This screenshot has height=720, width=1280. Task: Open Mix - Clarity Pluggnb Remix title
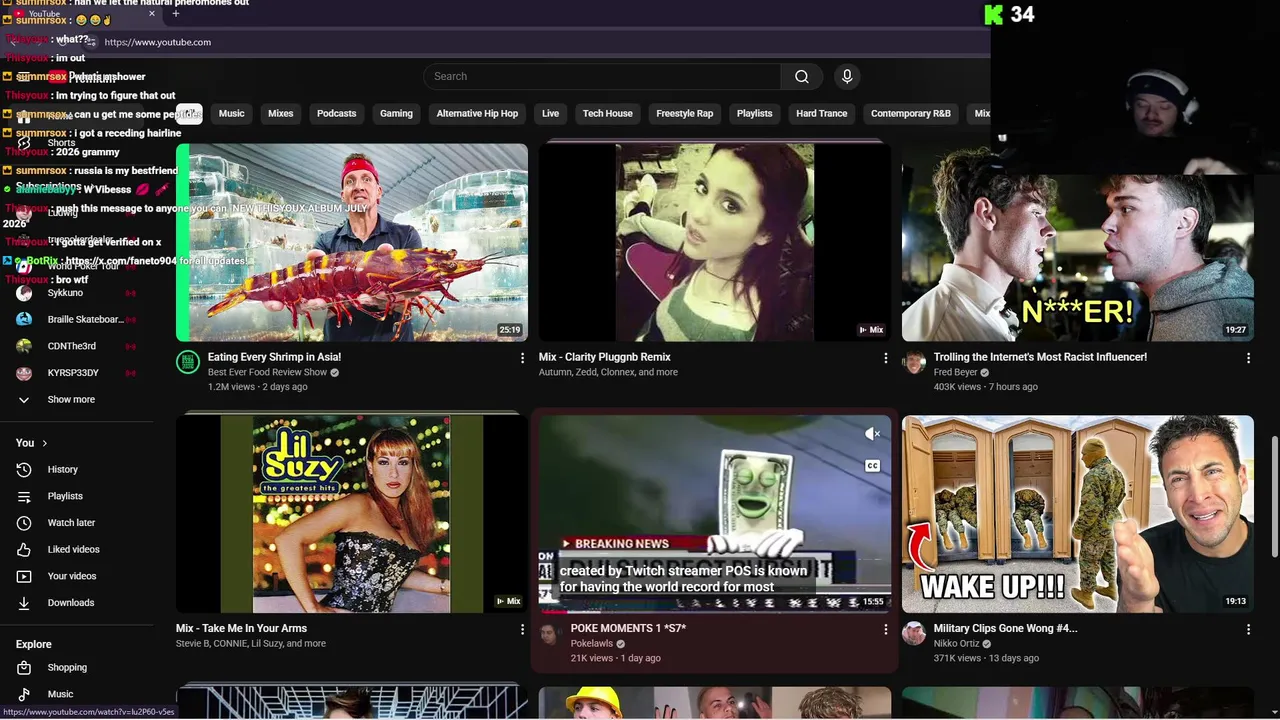point(605,357)
